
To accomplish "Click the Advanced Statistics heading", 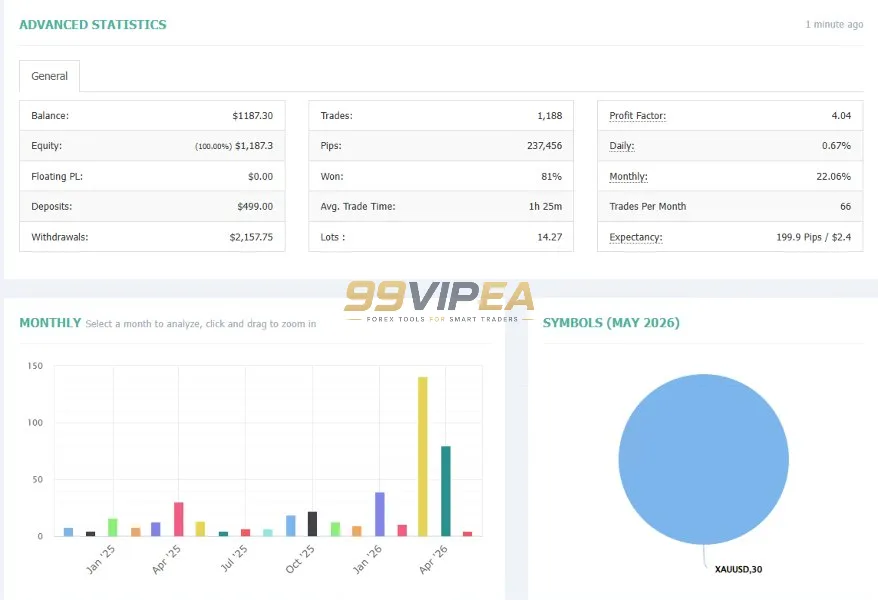I will tap(93, 25).
